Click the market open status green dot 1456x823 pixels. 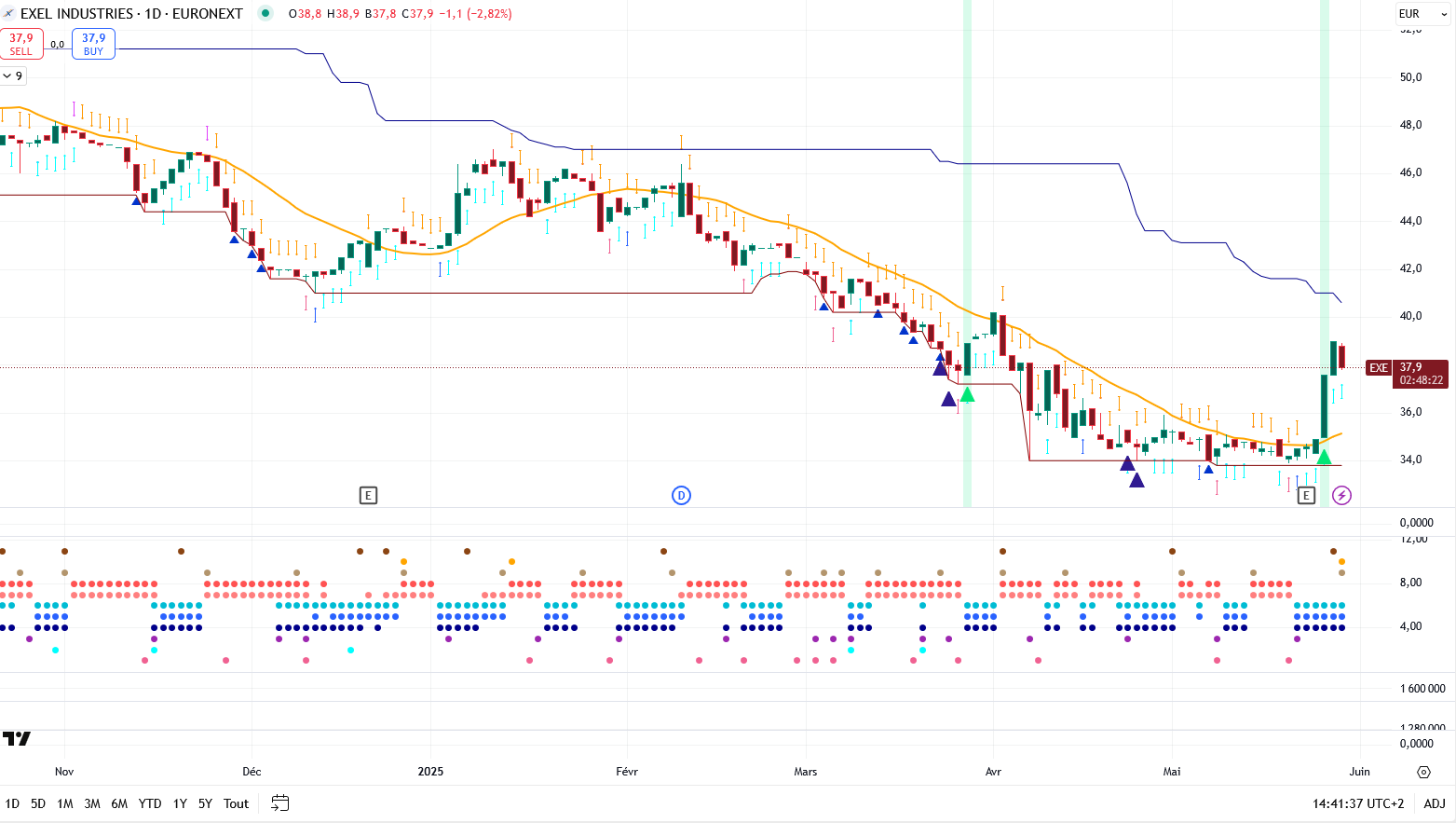coord(265,14)
